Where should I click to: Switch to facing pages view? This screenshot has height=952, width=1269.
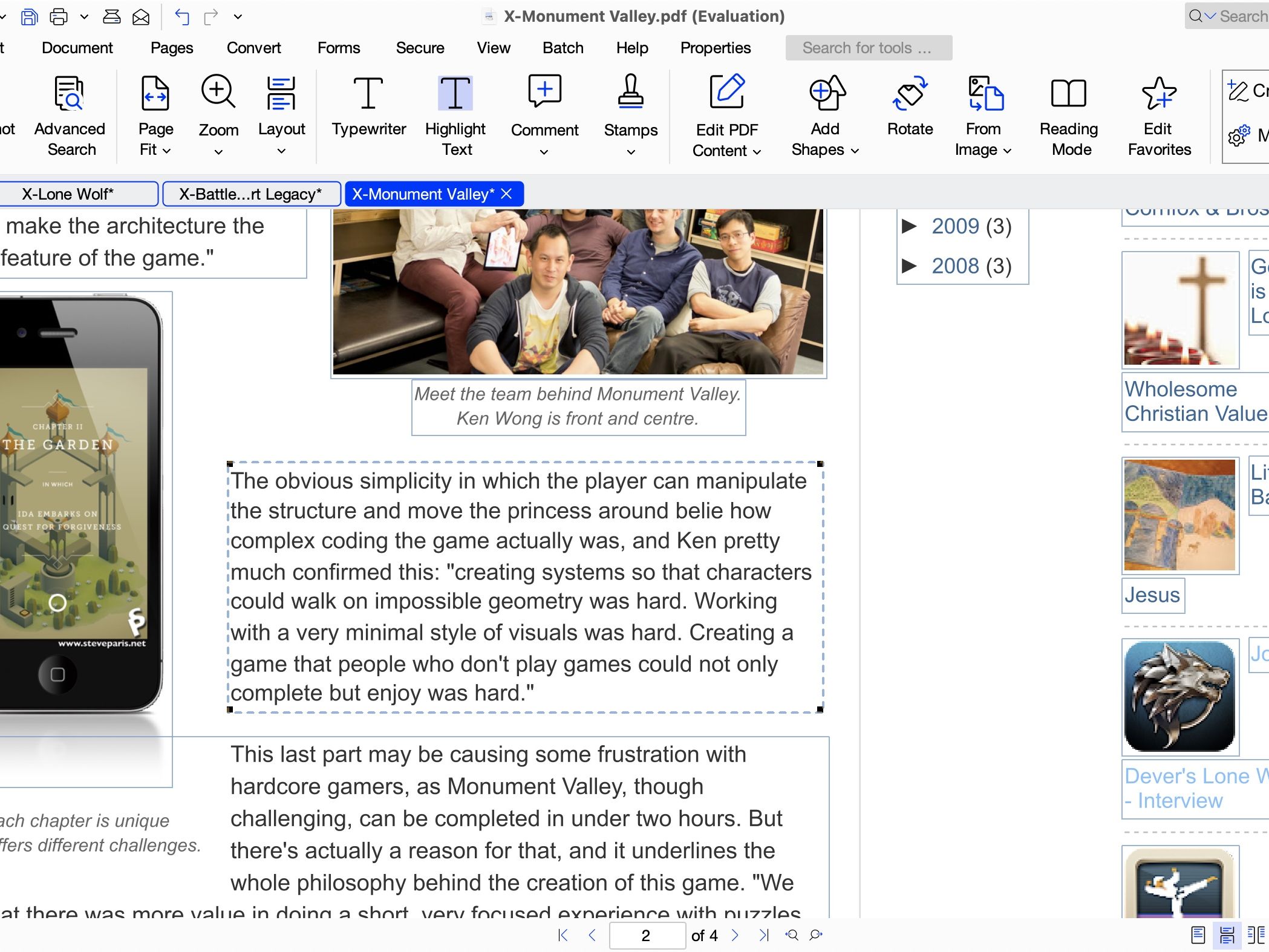(1256, 935)
